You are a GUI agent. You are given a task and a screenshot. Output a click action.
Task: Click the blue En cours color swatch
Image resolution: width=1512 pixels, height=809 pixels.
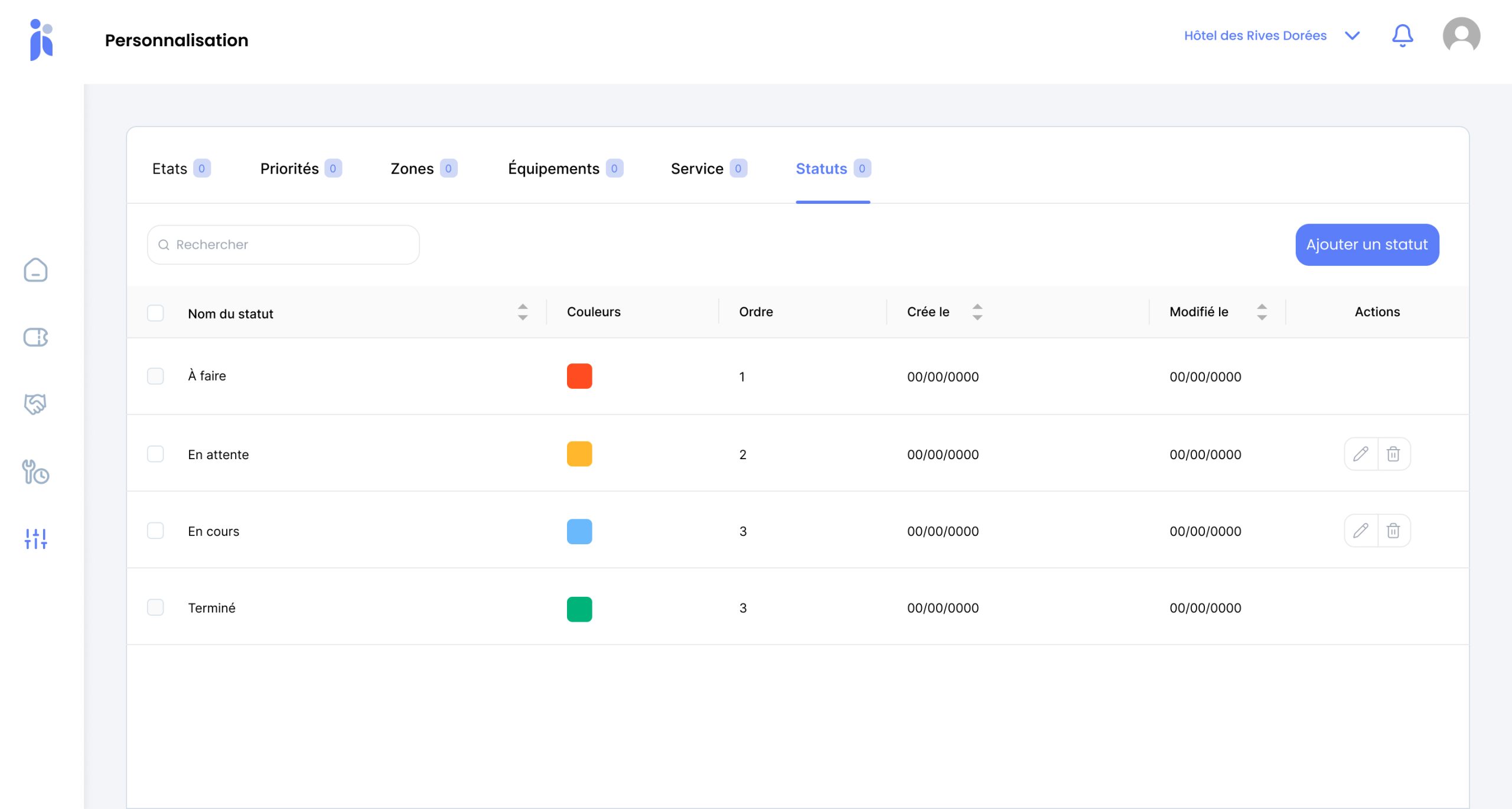[x=579, y=531]
